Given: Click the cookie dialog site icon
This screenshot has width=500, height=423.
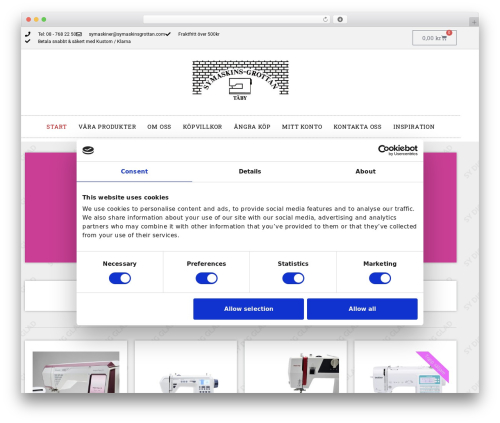Looking at the screenshot, I should (88, 150).
